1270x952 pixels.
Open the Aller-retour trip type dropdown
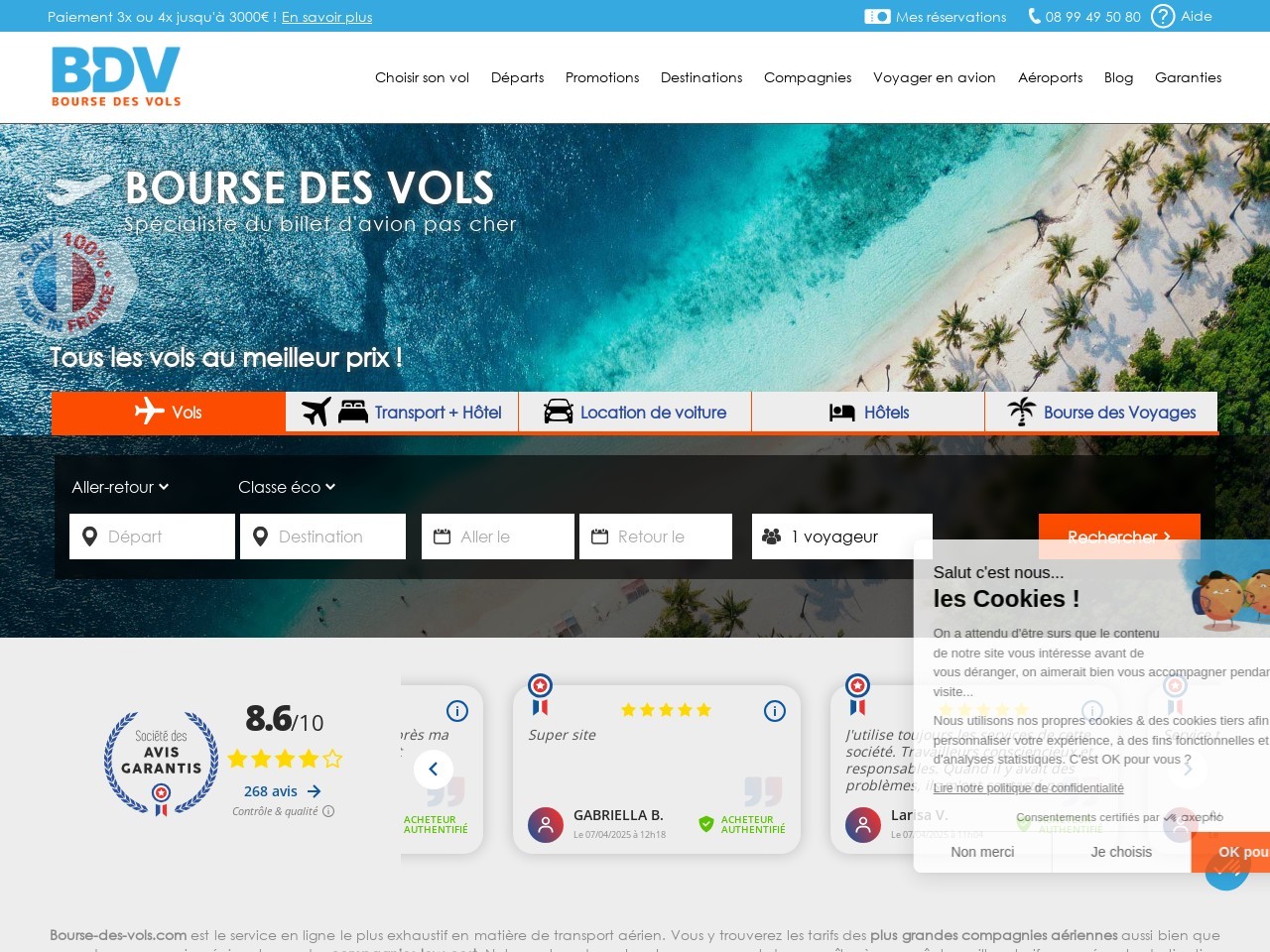point(120,487)
